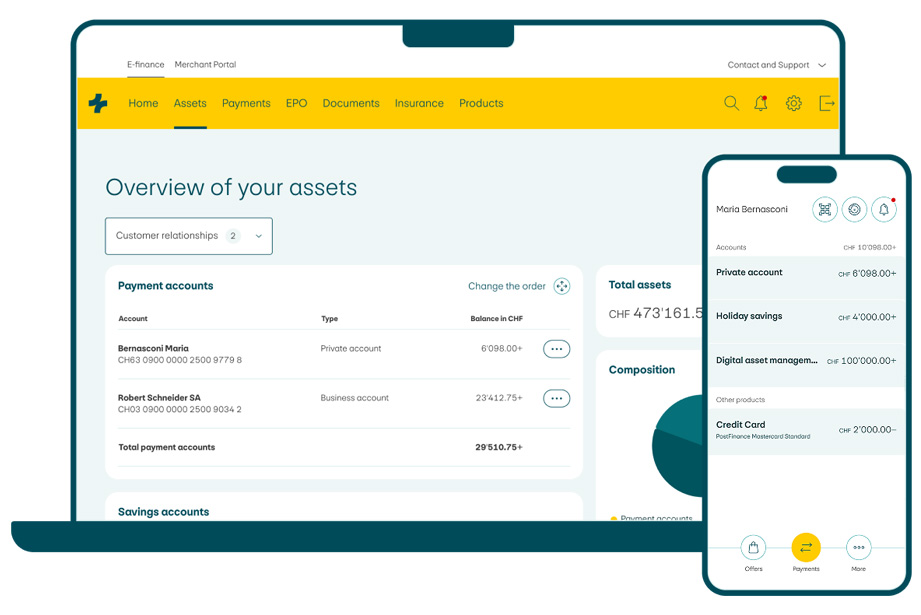Open the Insurance menu item
Viewport: 921px width, 615px height.
pos(419,103)
